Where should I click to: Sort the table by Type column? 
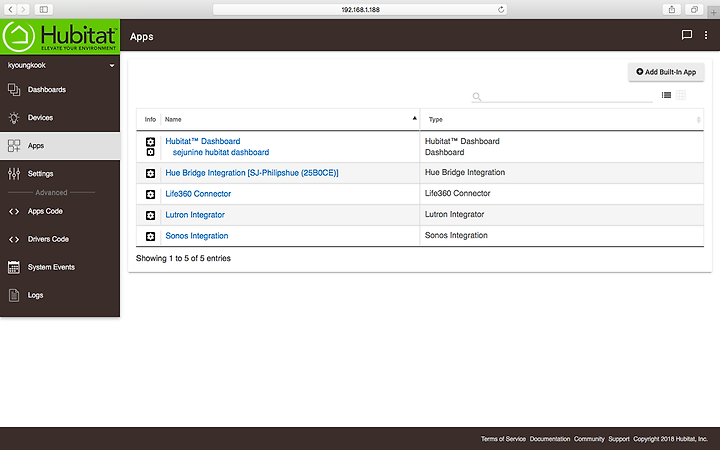tap(562, 119)
